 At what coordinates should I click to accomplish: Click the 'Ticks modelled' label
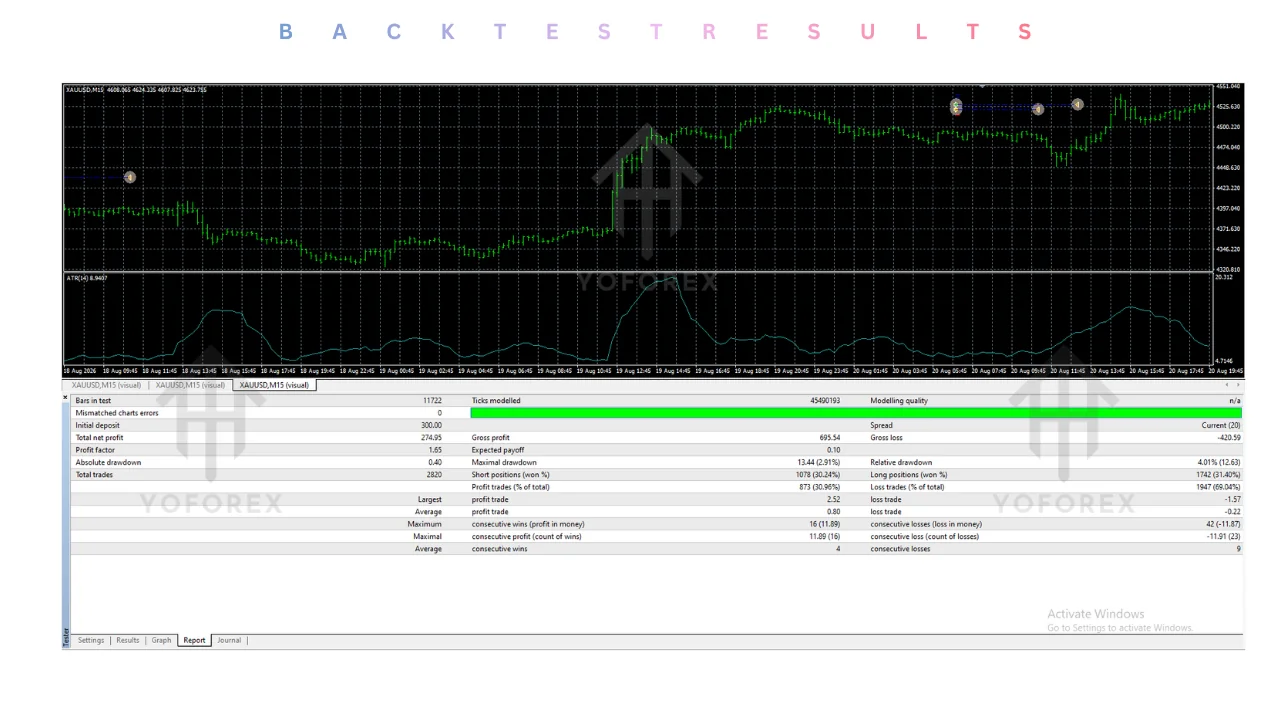pos(496,400)
